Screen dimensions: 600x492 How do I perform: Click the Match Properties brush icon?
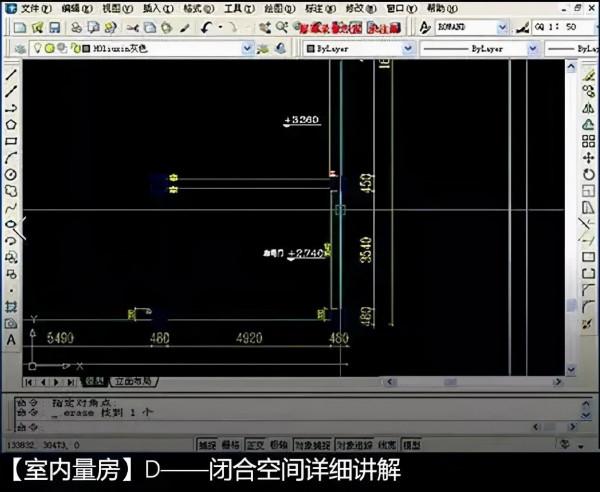click(x=185, y=28)
